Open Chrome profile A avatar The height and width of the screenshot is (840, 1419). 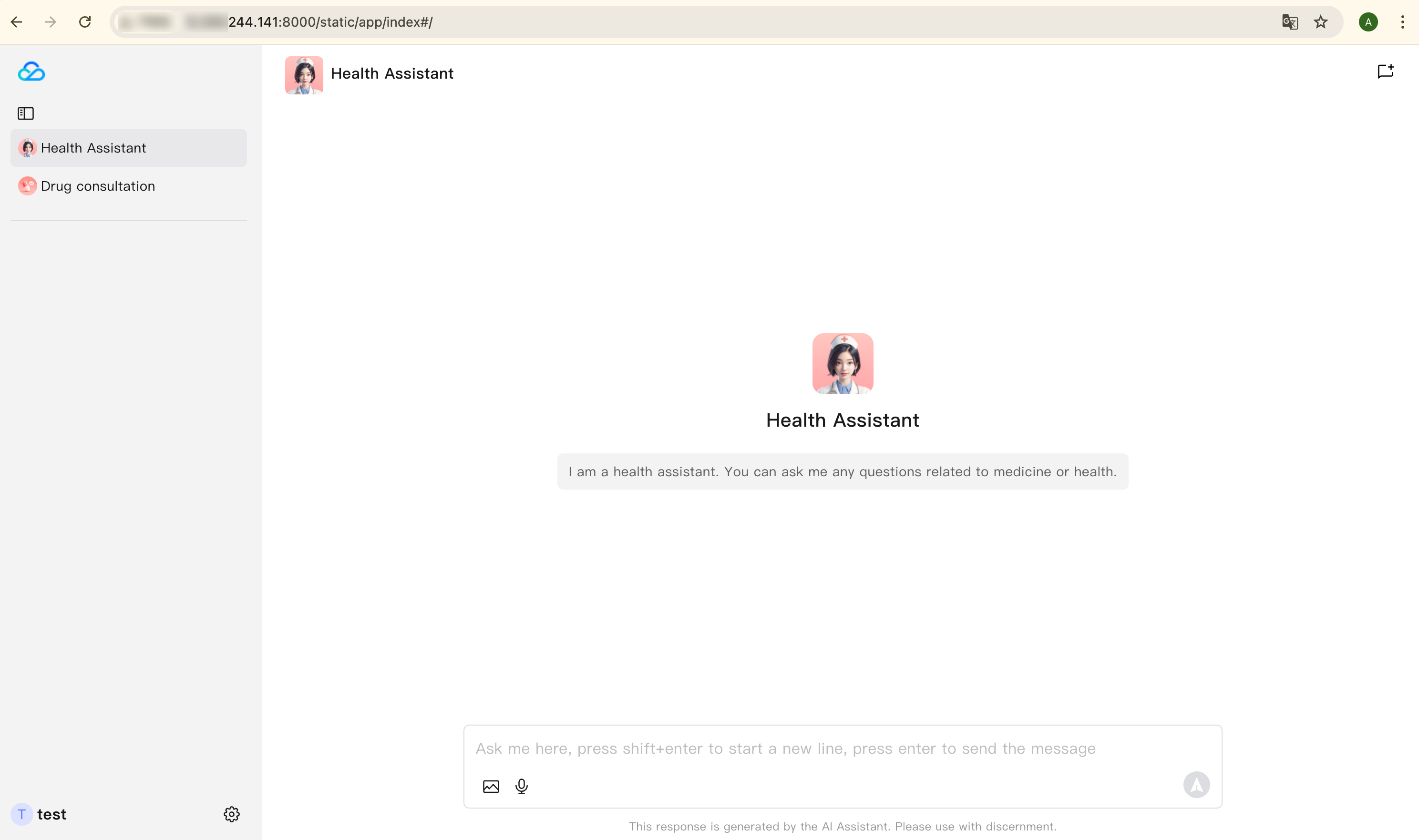click(1368, 22)
